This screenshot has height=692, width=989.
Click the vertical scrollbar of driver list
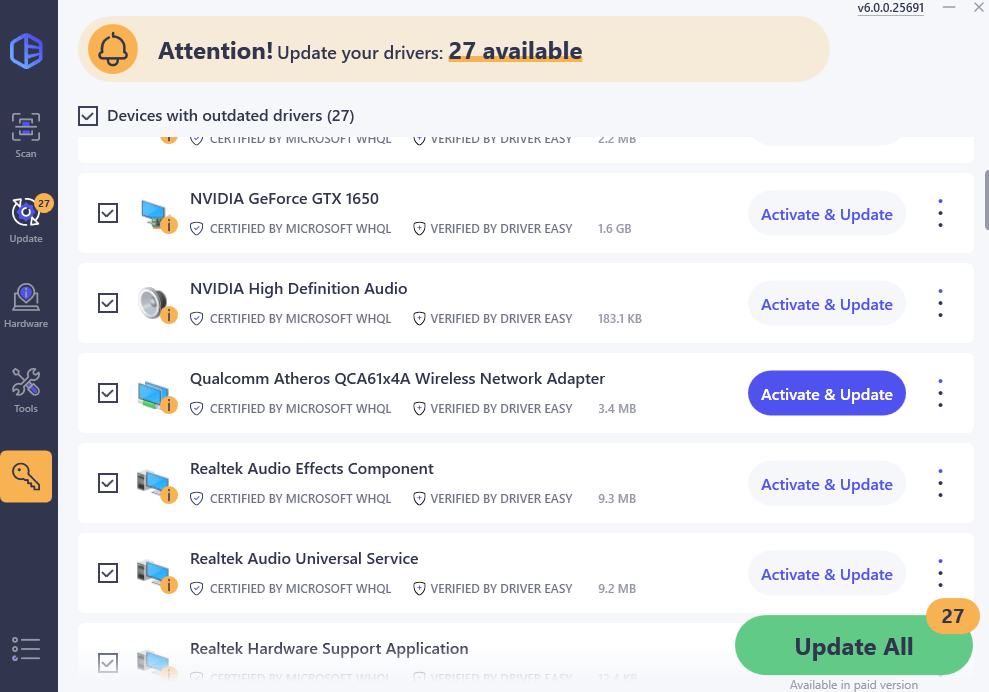[985, 200]
